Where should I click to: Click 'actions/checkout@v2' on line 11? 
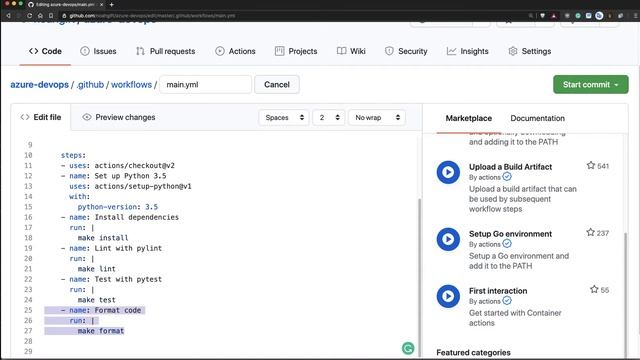[134, 165]
